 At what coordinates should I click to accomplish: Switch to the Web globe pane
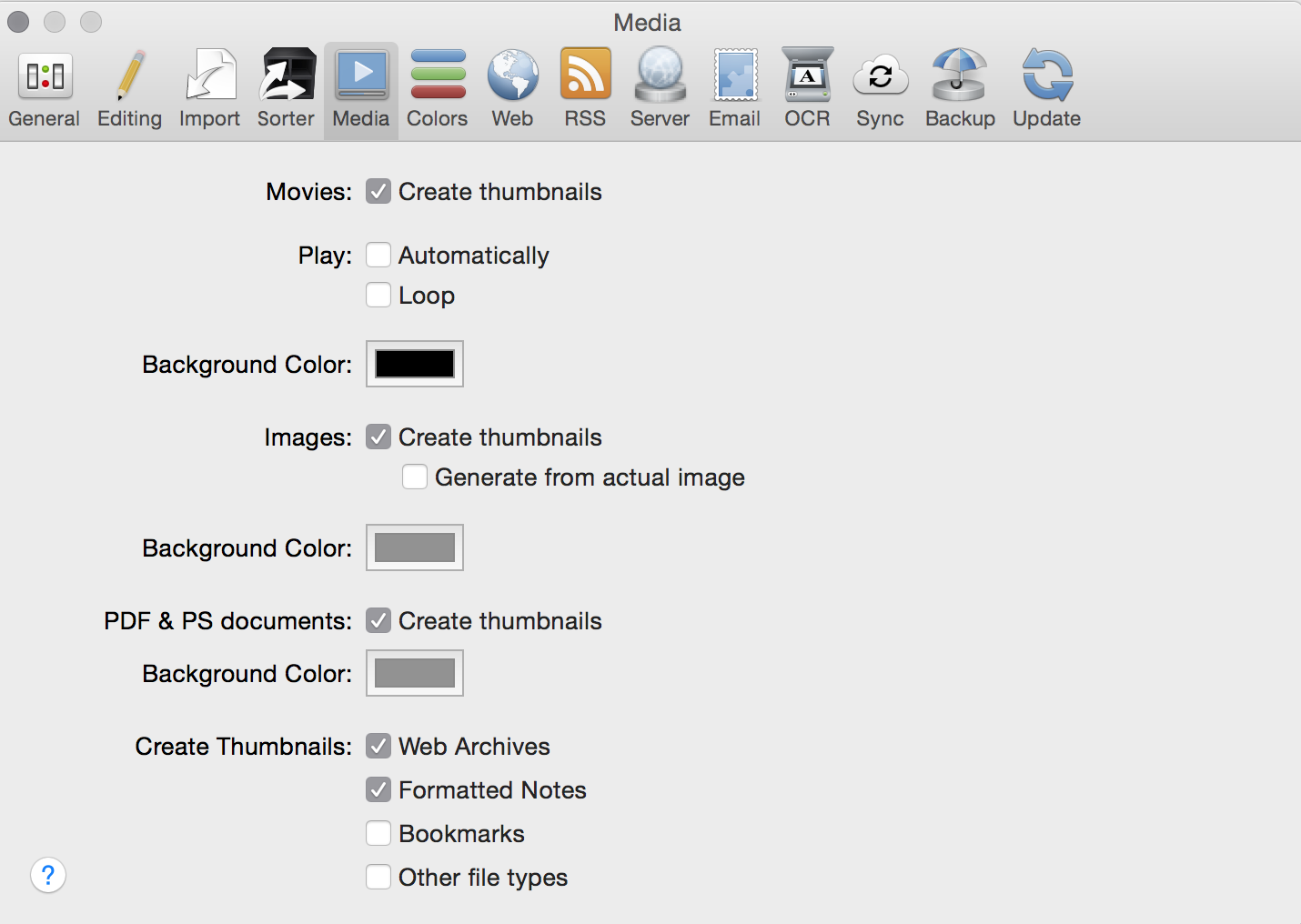coord(513,89)
